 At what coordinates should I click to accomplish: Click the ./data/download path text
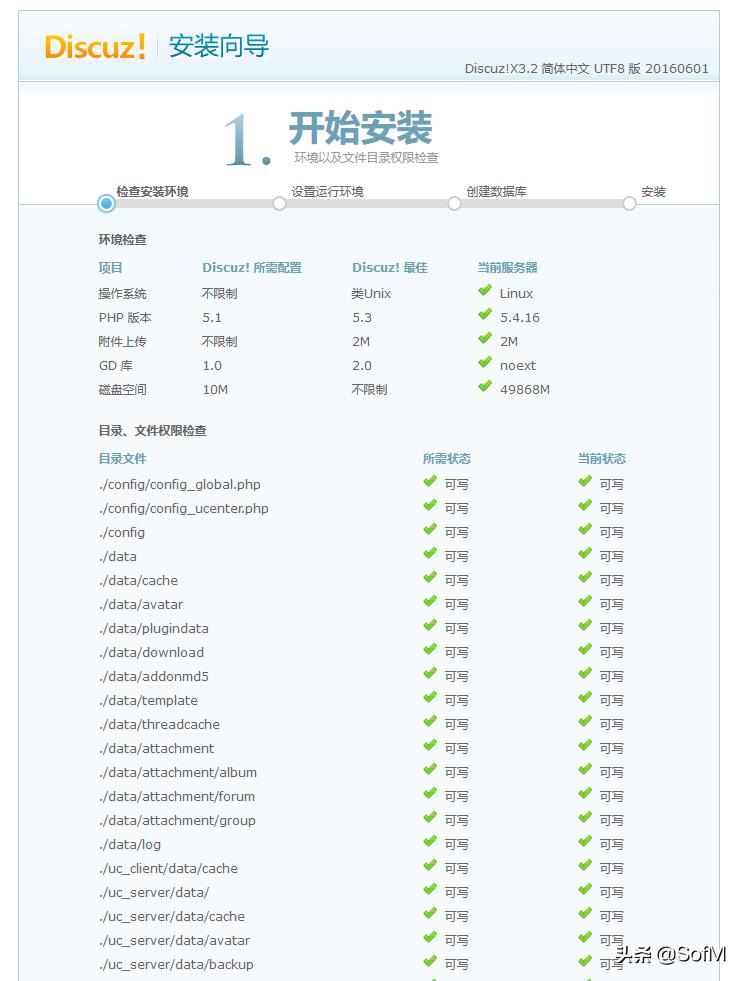(x=151, y=653)
